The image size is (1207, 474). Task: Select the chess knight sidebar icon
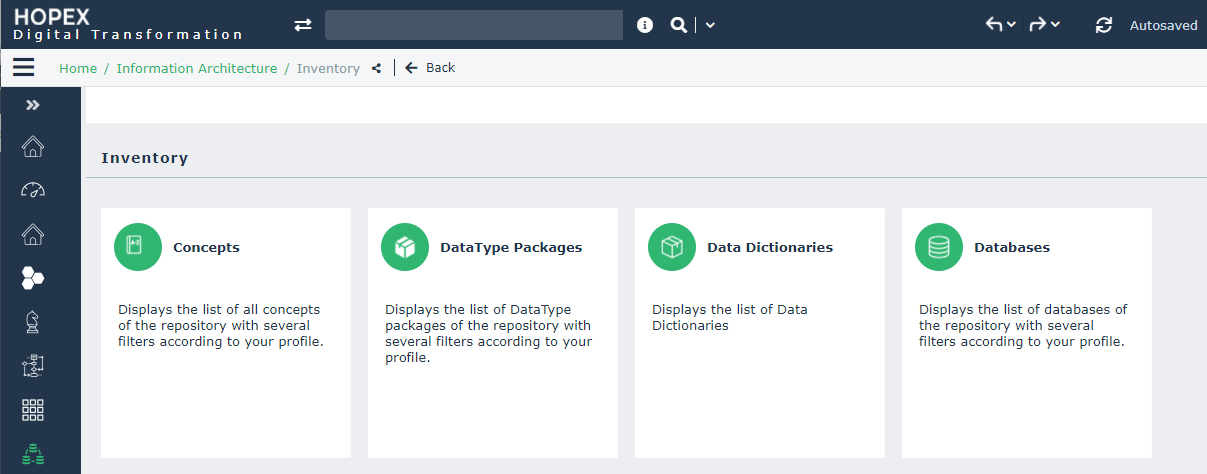pyautogui.click(x=33, y=322)
